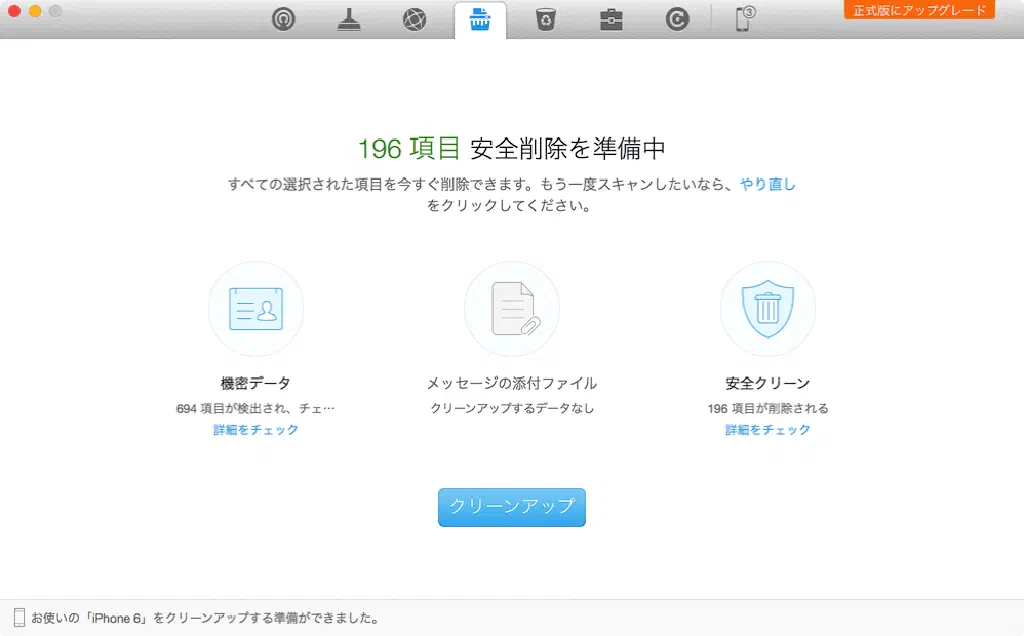
Task: Click the やり直し rescan link
Action: pos(767,184)
